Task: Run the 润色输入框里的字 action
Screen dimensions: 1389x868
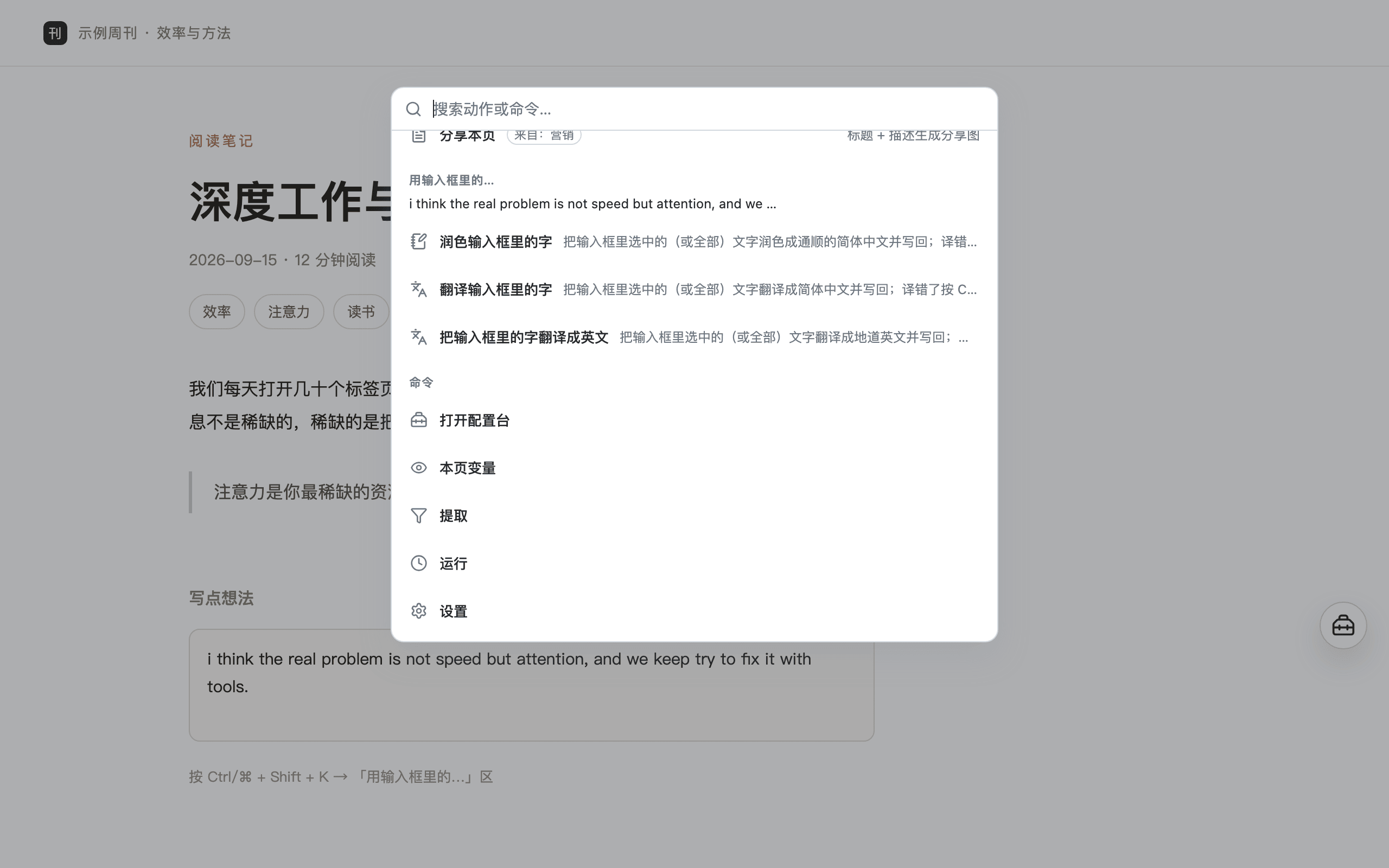Action: pyautogui.click(x=694, y=242)
